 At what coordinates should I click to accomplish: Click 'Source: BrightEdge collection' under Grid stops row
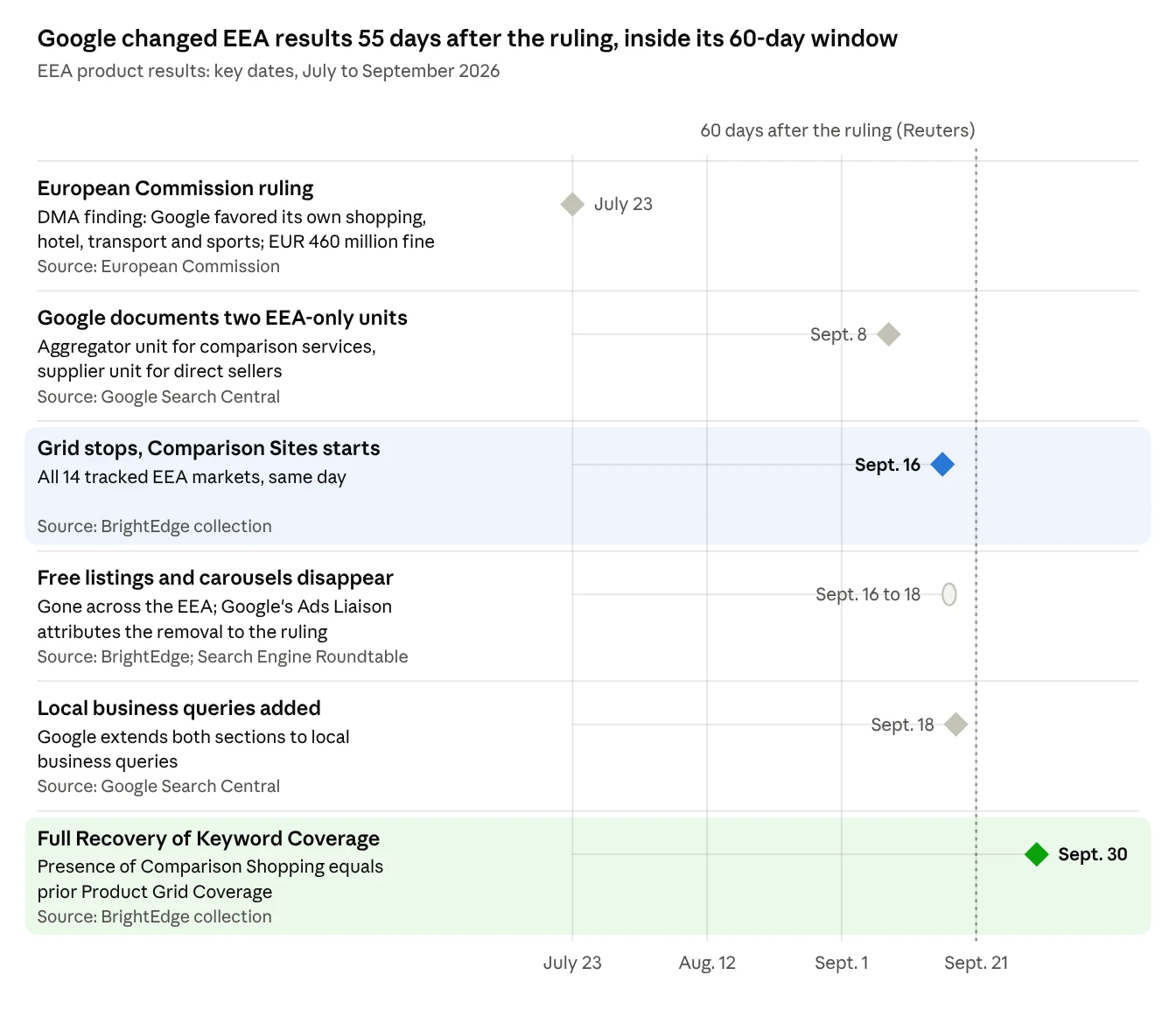point(154,526)
